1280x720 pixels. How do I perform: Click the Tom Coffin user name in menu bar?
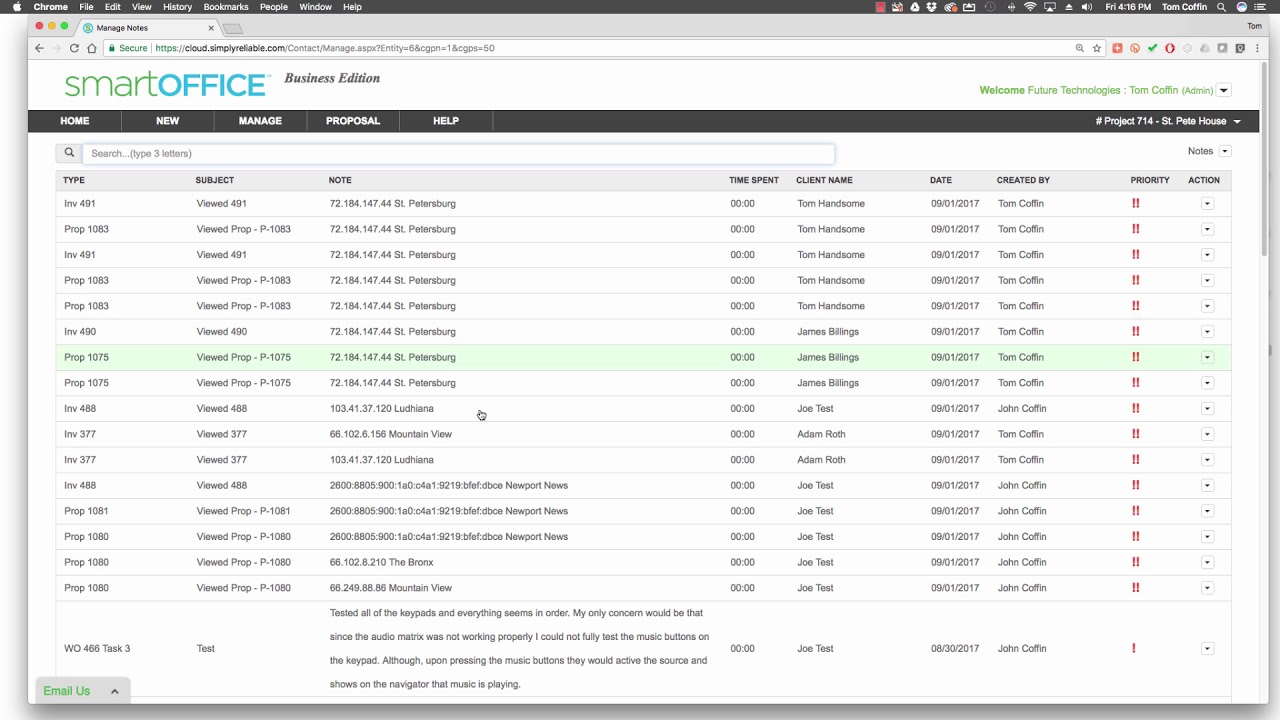coord(1184,7)
